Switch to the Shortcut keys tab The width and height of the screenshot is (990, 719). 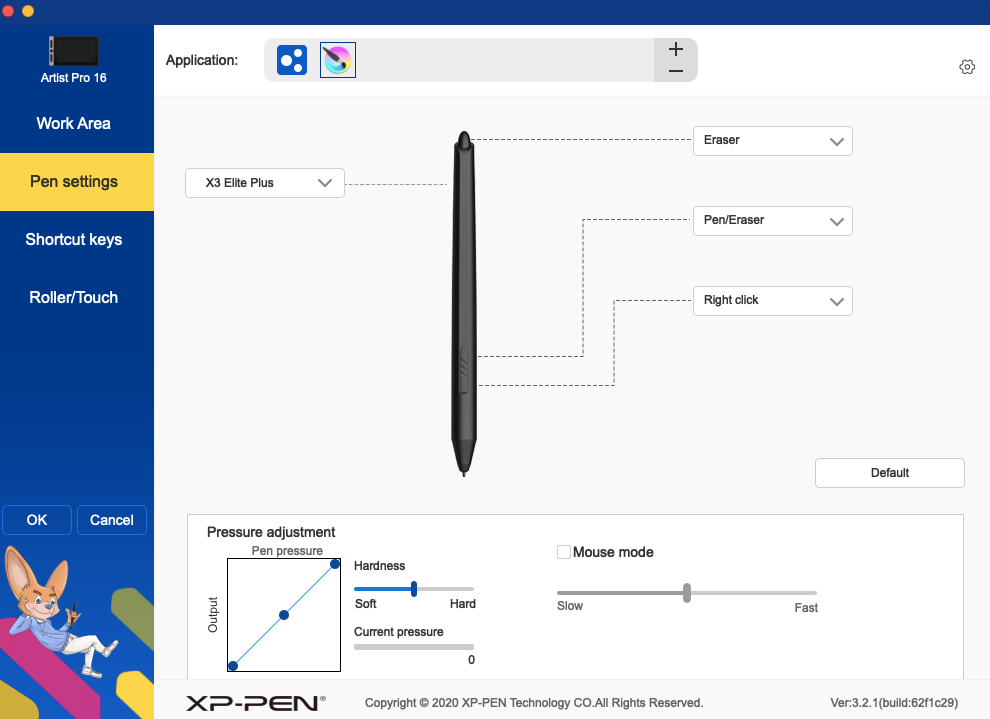[x=73, y=239]
